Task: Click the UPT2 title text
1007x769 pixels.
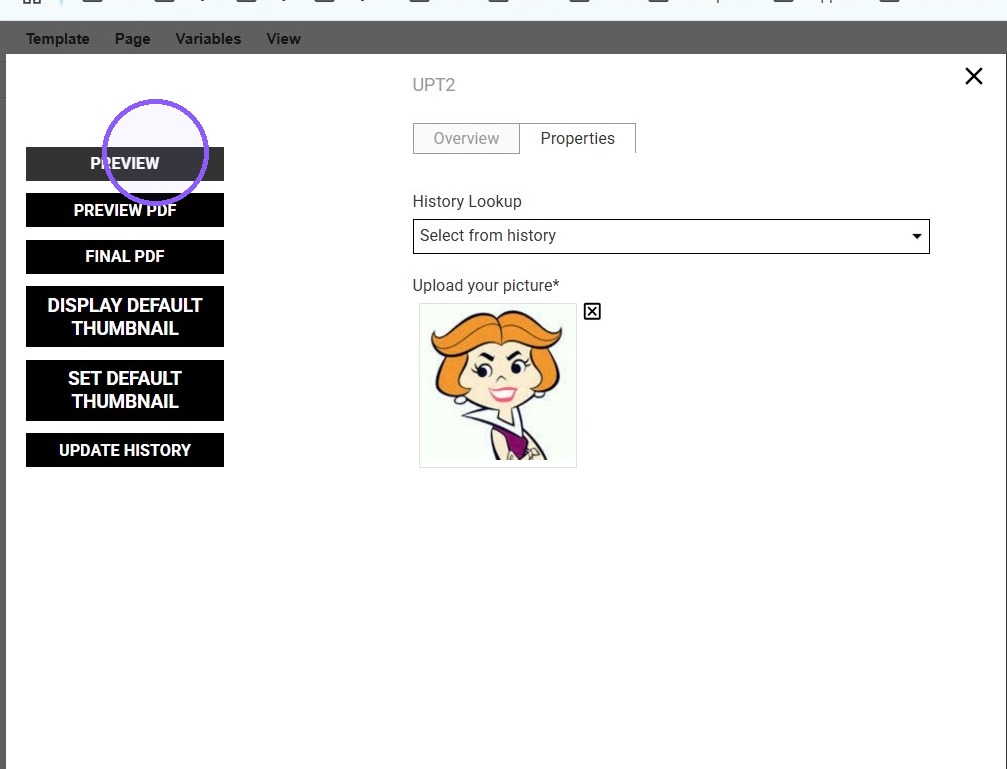Action: point(433,85)
